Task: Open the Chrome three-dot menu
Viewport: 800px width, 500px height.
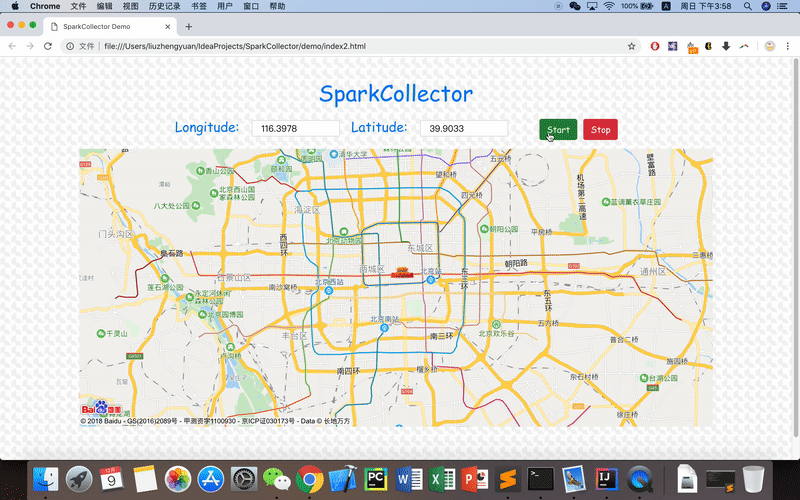Action: [788, 46]
